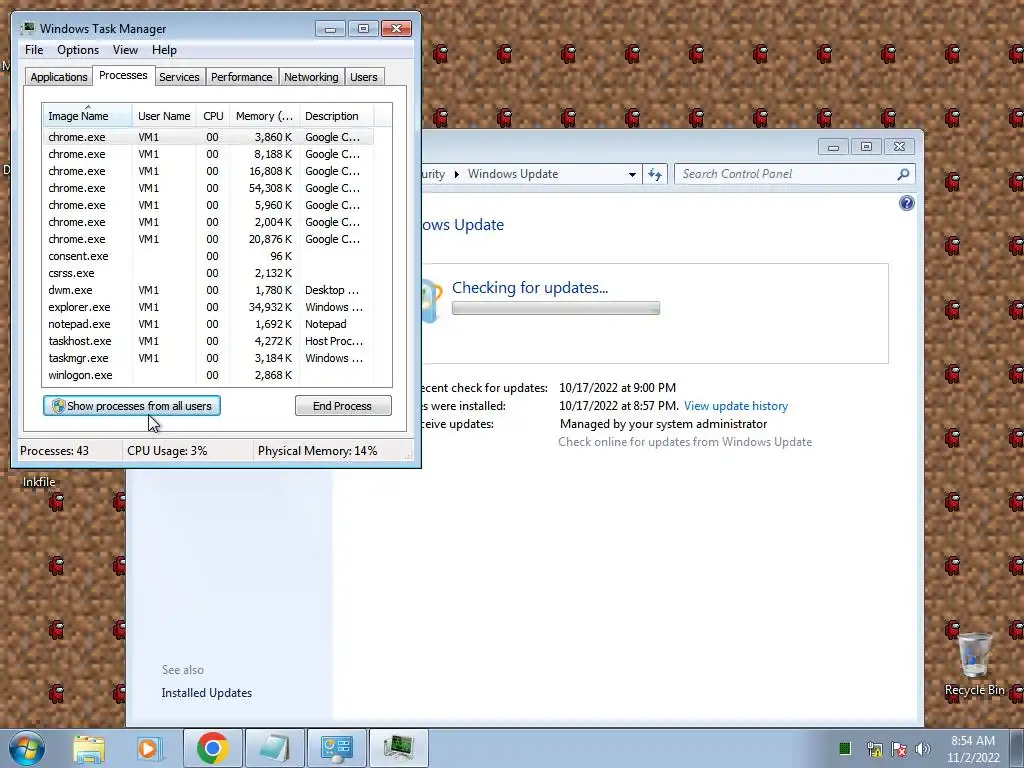Click the Checking for updates progress bar
Image resolution: width=1024 pixels, height=768 pixels.
556,308
